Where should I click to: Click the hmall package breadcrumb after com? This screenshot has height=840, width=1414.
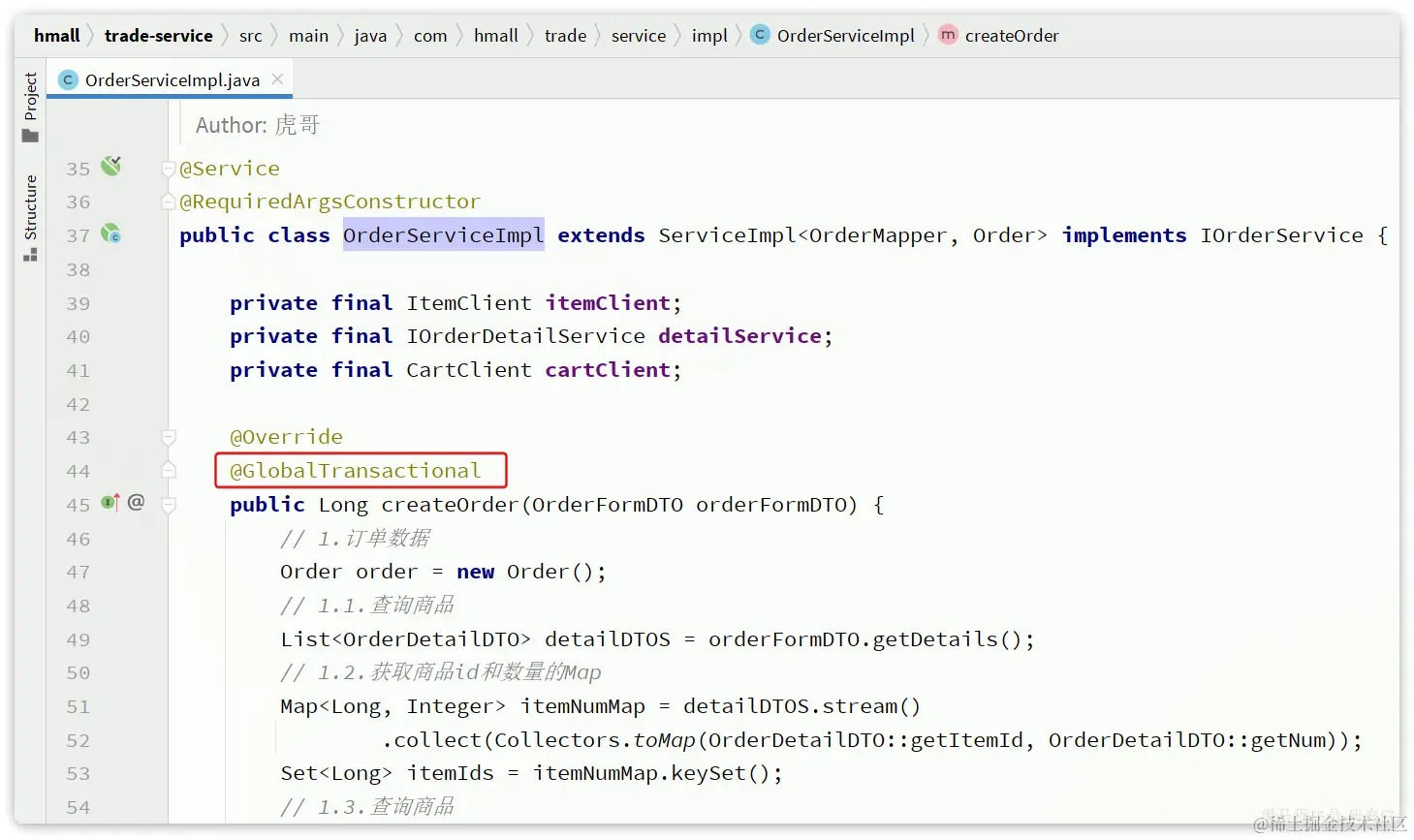(495, 36)
